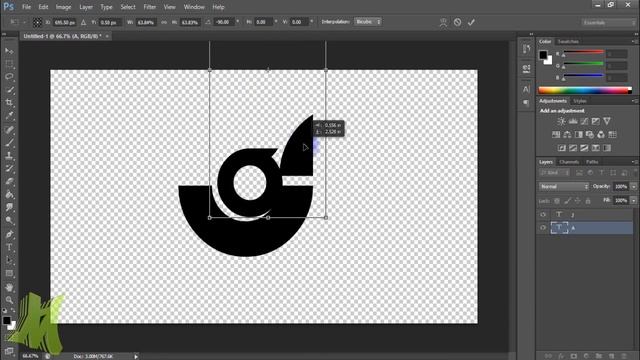
Task: Open the Image menu
Action: point(63,7)
